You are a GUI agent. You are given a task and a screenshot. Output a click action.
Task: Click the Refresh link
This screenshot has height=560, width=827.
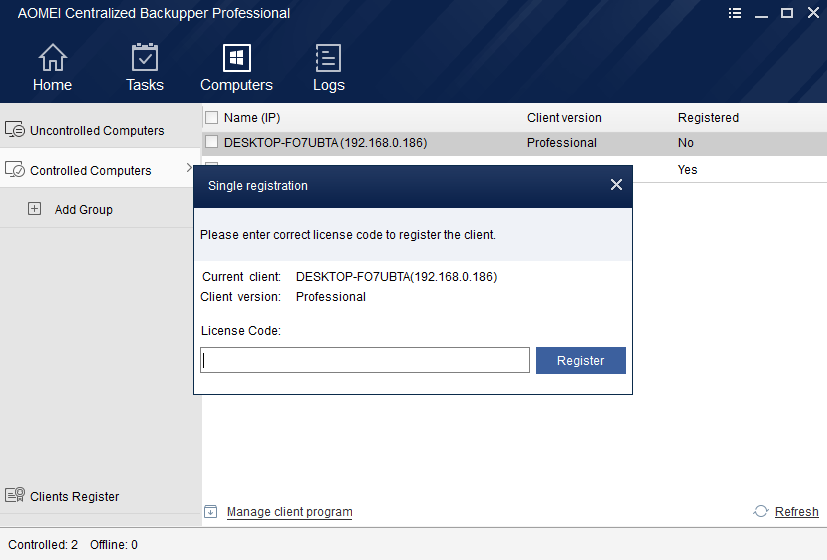796,511
